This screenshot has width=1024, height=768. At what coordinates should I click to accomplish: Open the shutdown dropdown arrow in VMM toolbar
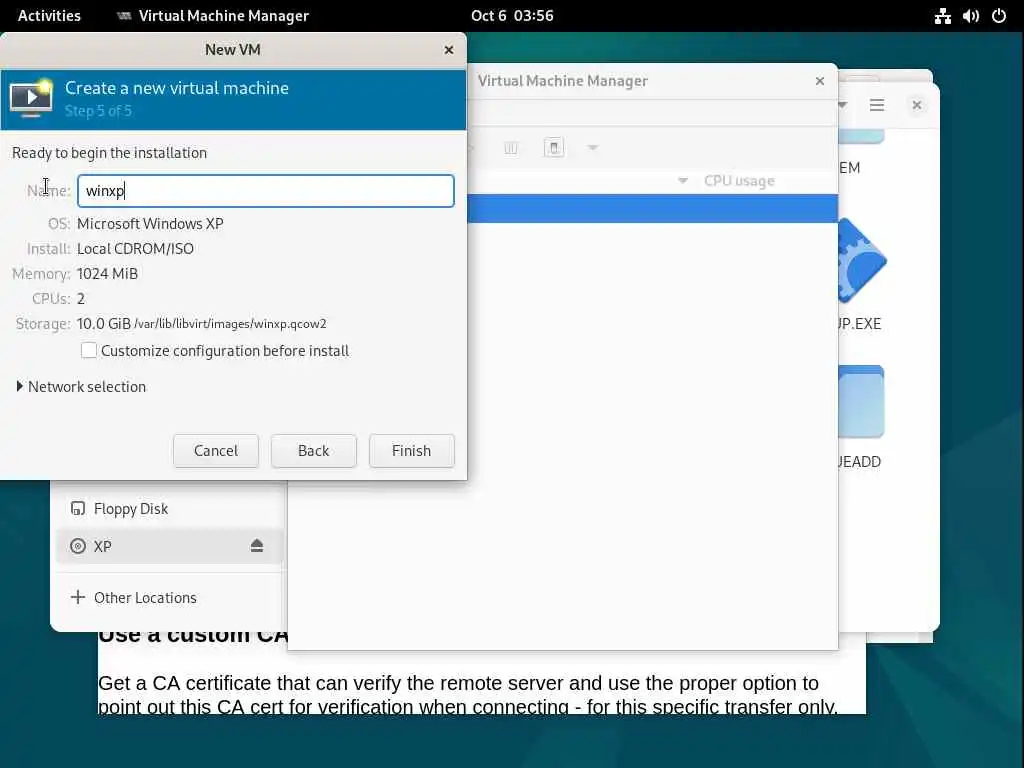[x=592, y=148]
